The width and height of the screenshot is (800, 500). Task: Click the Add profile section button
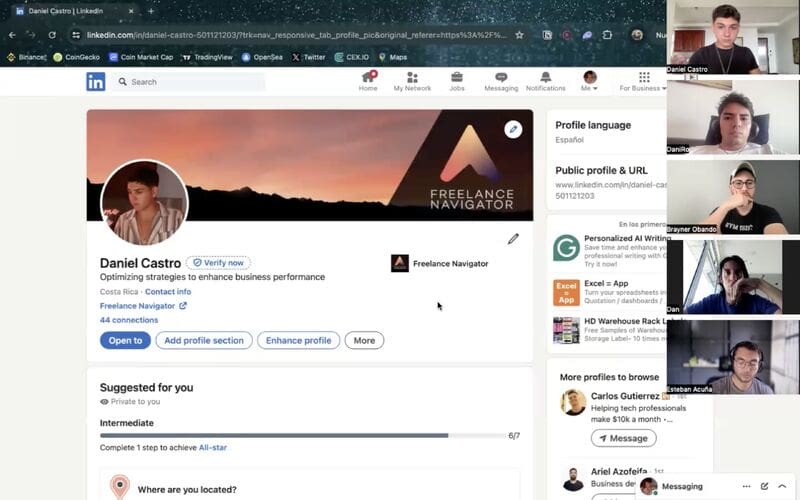coord(204,340)
